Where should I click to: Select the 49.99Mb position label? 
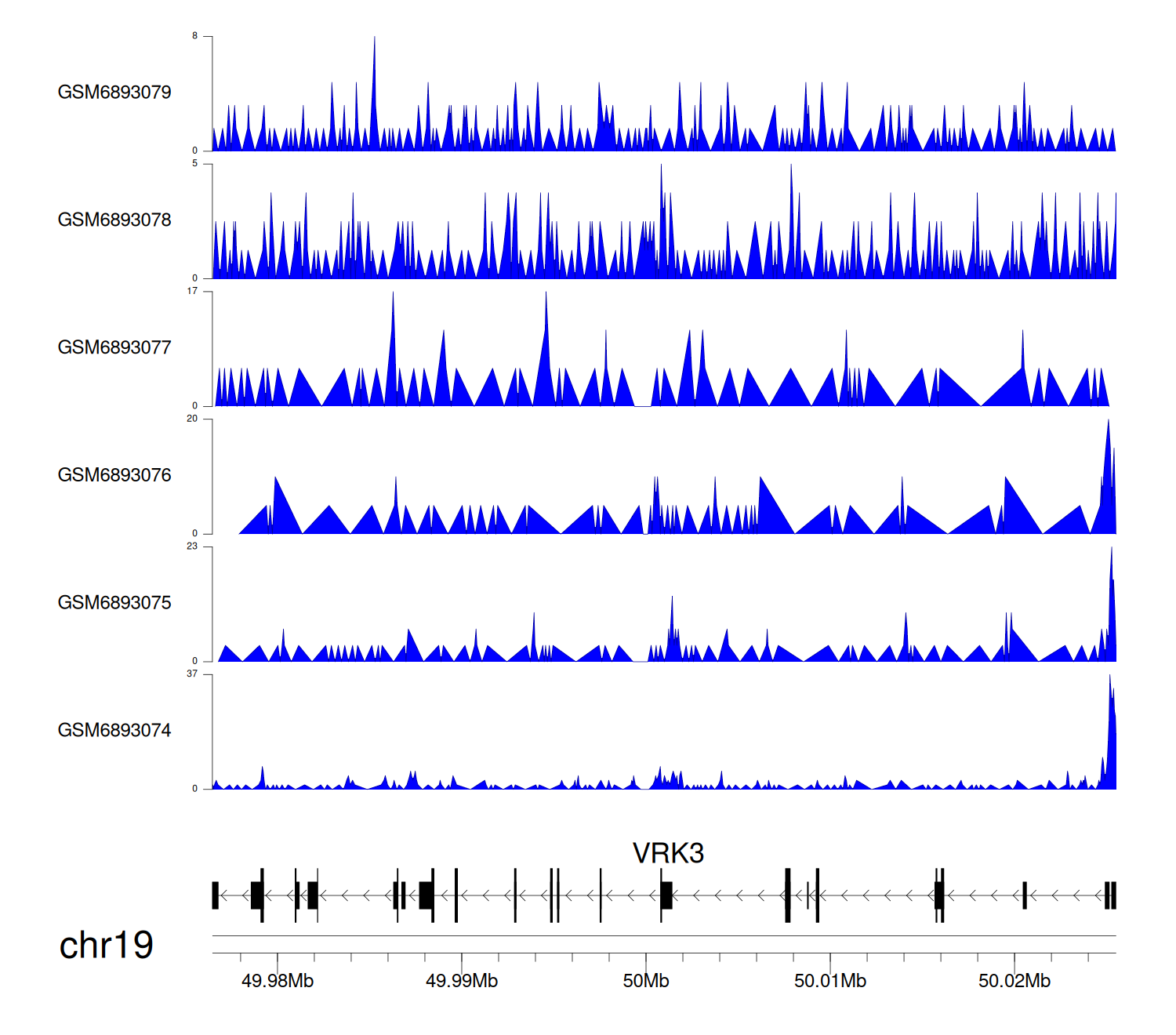(x=462, y=981)
